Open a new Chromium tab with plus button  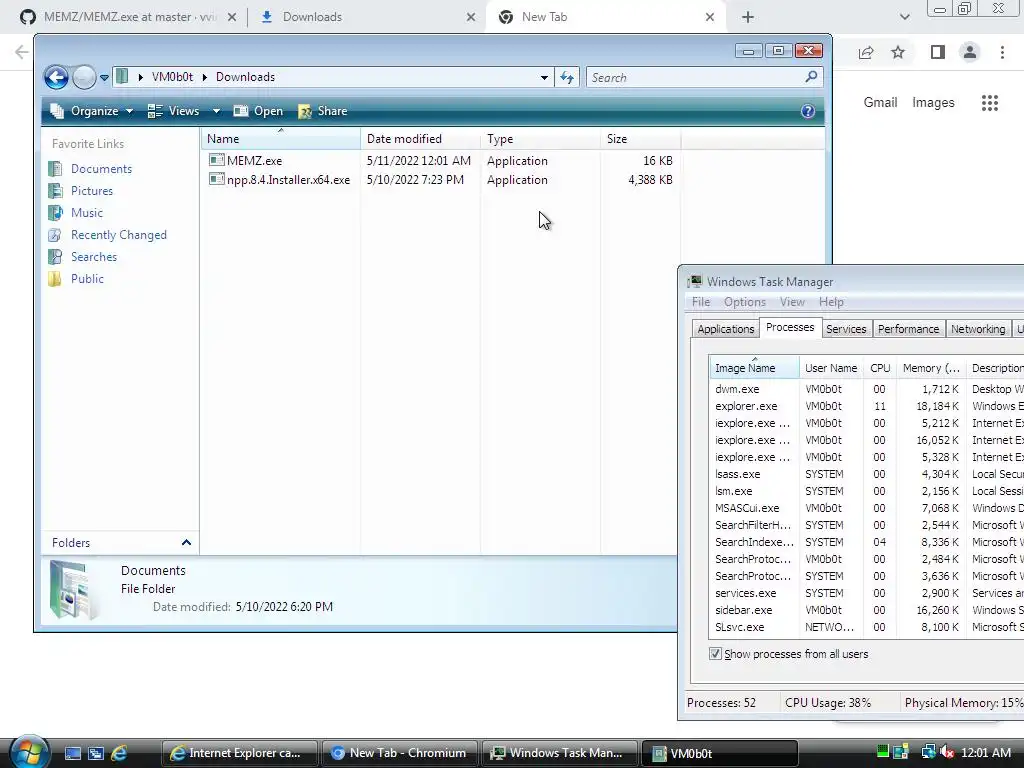coord(748,17)
